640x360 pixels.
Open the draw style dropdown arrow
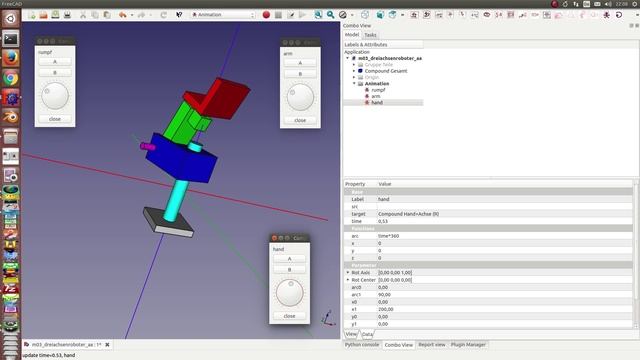click(352, 15)
